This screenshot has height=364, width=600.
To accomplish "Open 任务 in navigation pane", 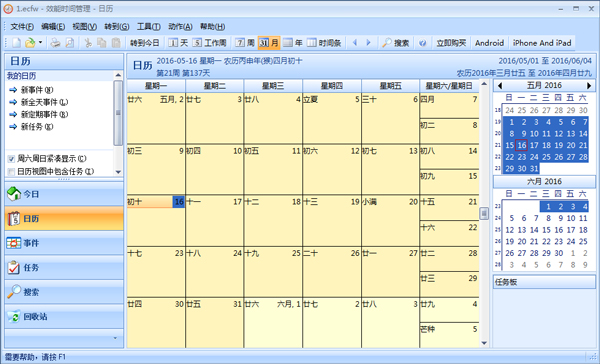I will point(64,268).
